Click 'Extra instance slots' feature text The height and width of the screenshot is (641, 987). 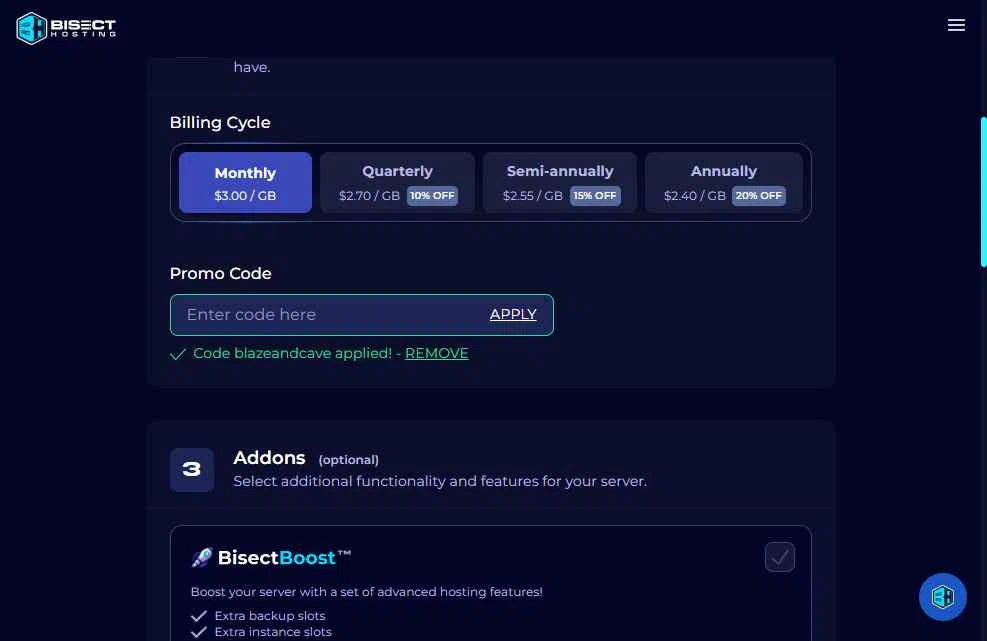pyautogui.click(x=273, y=632)
